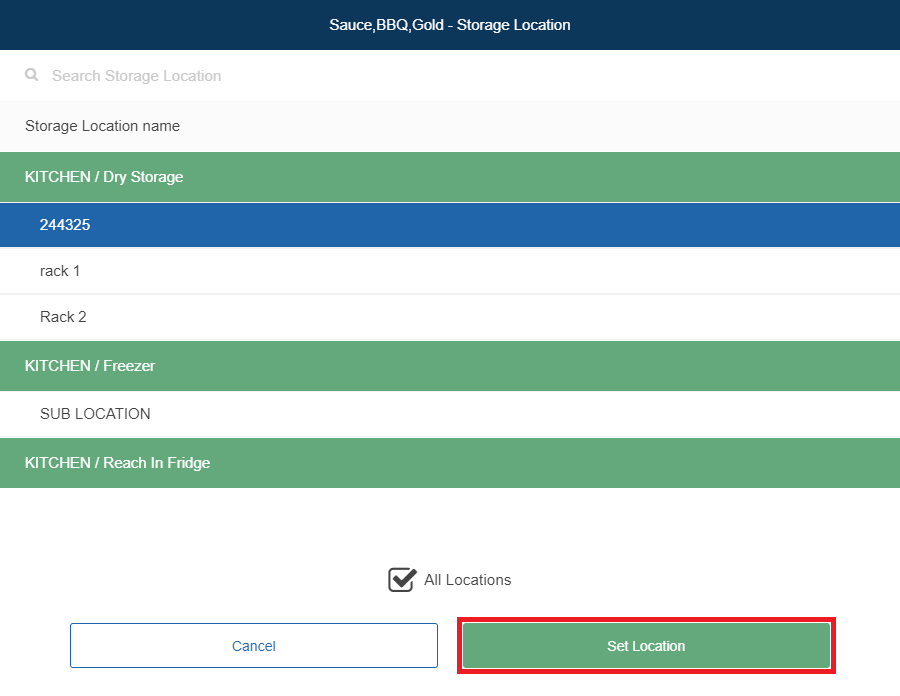
Task: Uncheck the checkmark box beside All Locations
Action: 402,580
